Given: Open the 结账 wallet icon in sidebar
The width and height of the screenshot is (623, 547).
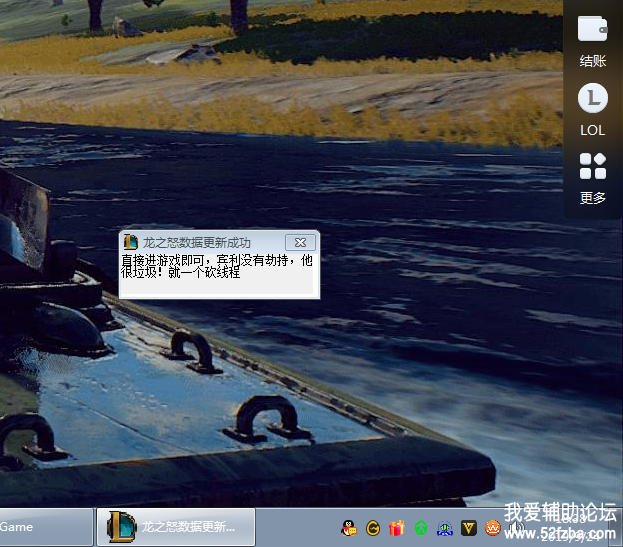Looking at the screenshot, I should (x=592, y=29).
